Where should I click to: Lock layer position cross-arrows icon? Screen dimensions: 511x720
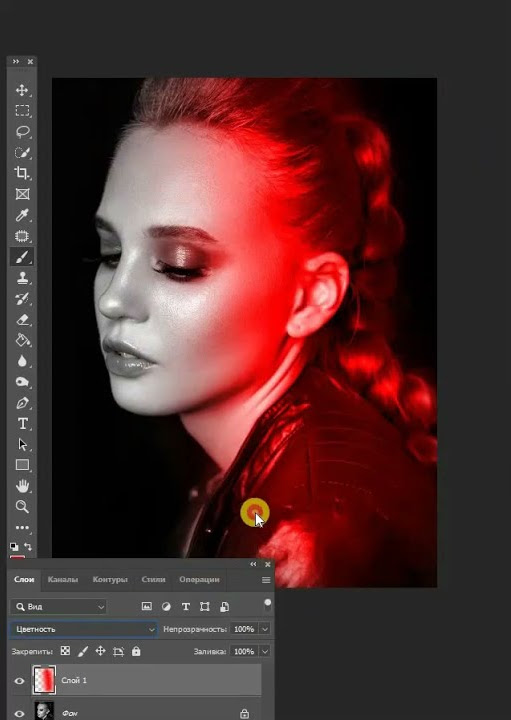100,651
